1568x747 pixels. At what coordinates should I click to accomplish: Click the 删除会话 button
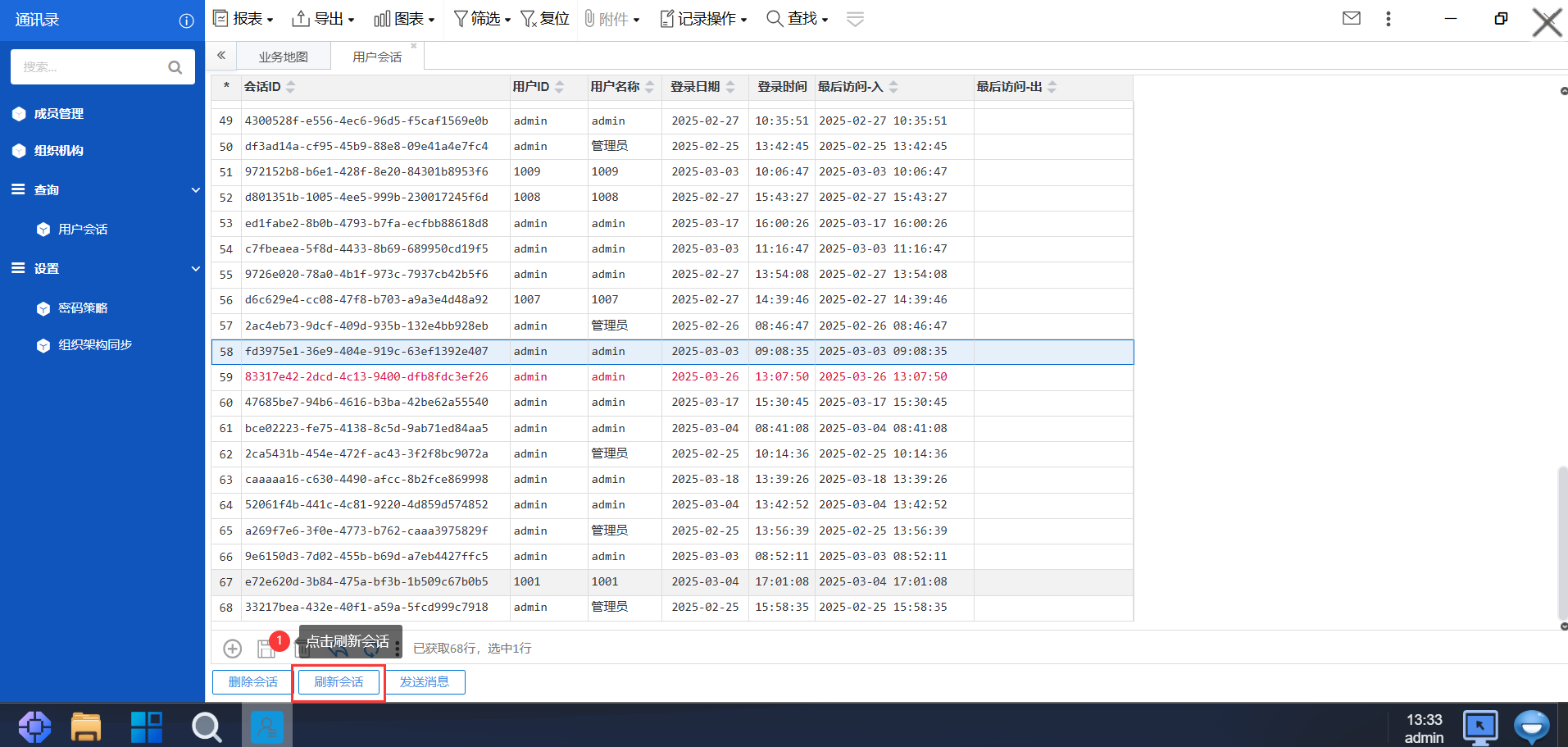click(x=252, y=682)
